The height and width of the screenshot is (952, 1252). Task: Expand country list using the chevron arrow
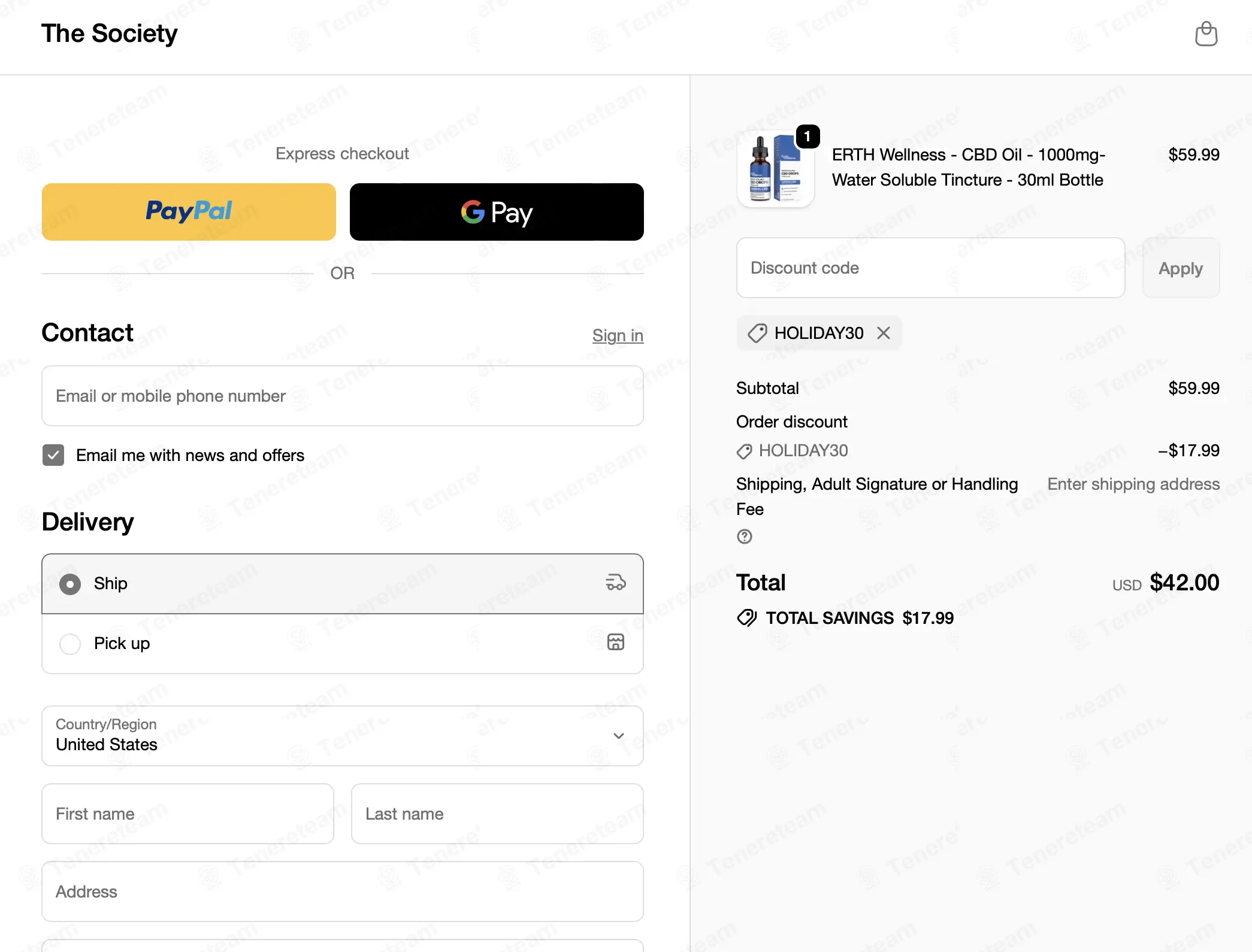619,736
